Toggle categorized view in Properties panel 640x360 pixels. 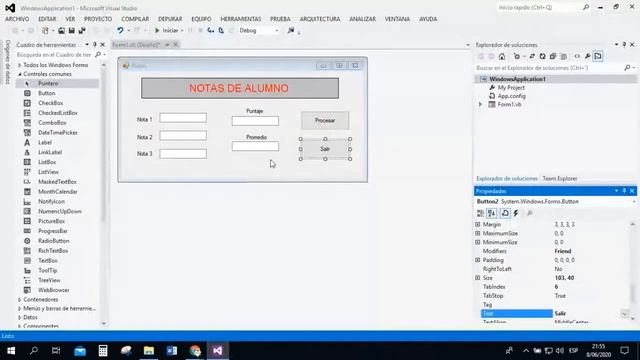pyautogui.click(x=480, y=213)
